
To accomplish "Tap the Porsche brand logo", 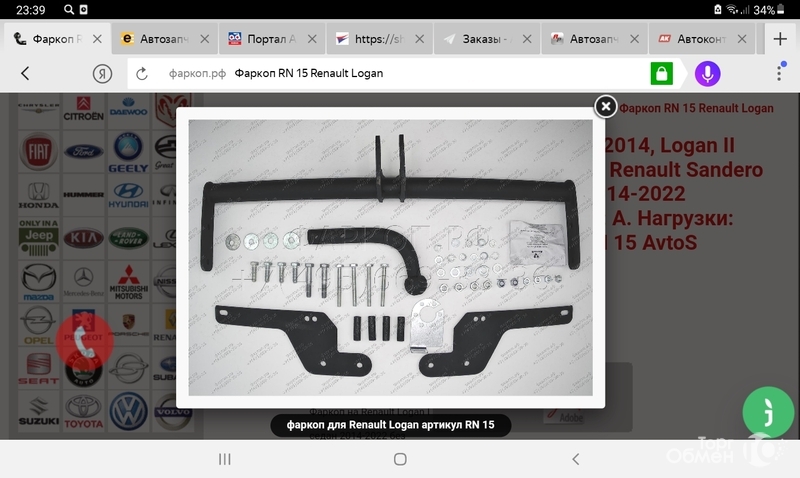I will pyautogui.click(x=128, y=325).
